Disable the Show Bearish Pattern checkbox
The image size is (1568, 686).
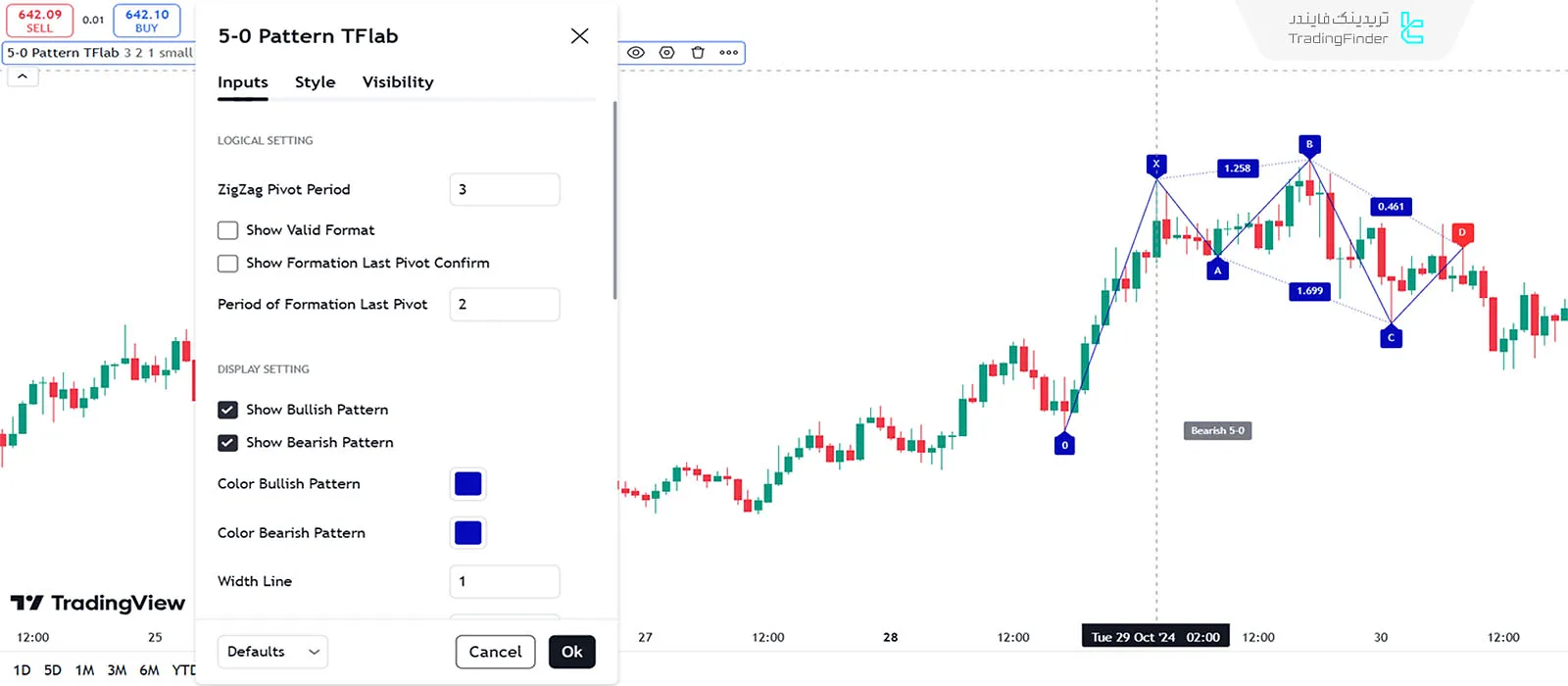click(x=228, y=443)
